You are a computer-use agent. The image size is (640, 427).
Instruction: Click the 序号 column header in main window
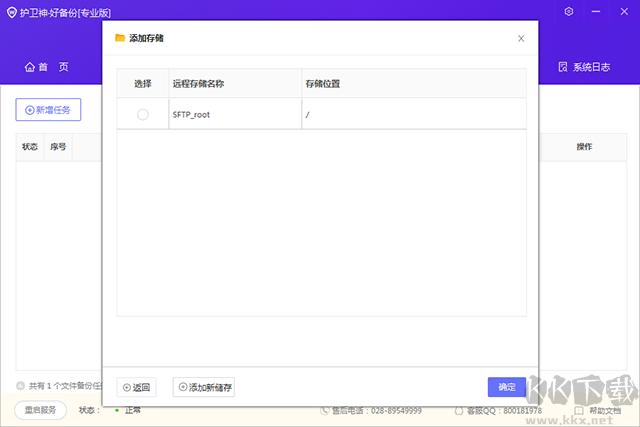(58, 147)
